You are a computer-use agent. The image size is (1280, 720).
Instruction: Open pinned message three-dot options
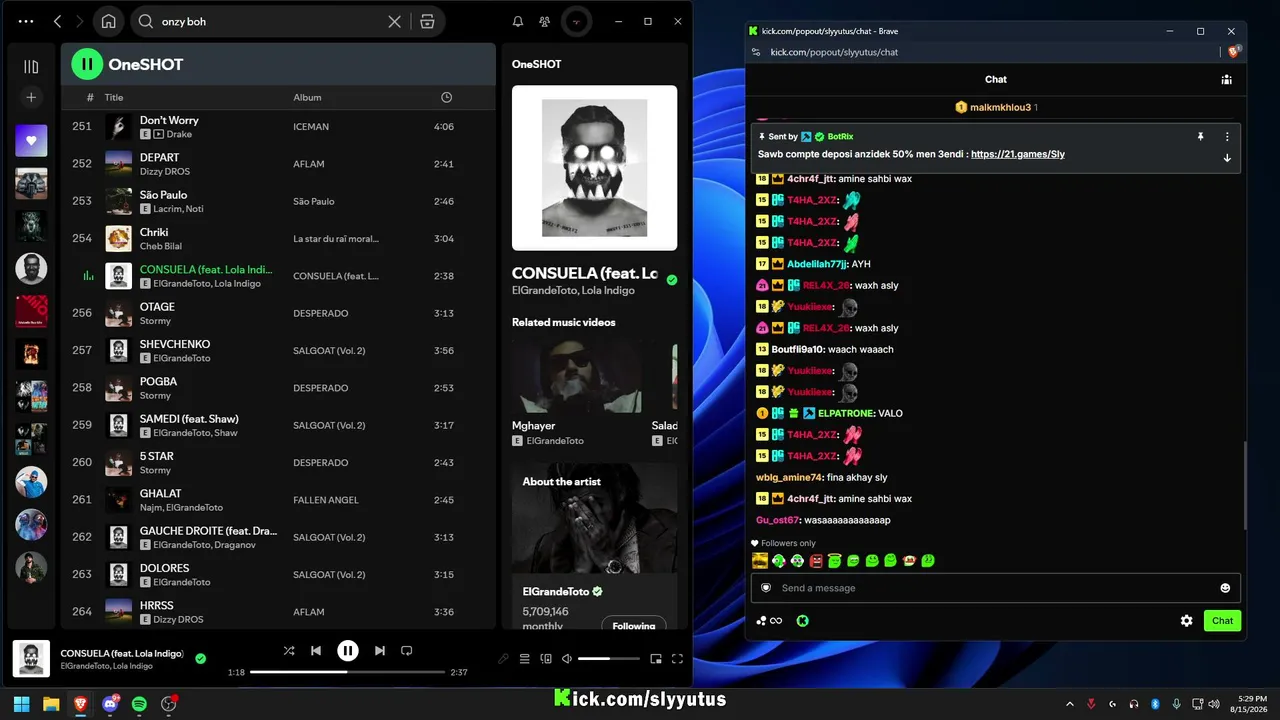coord(1227,136)
